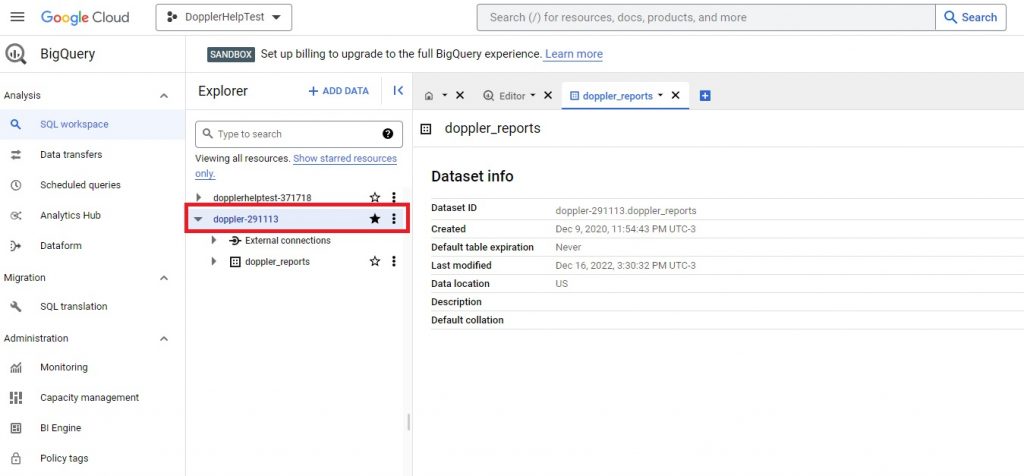Screen dimensions: 1024x476
Task: Click the Analytics Hub icon
Action: [16, 215]
